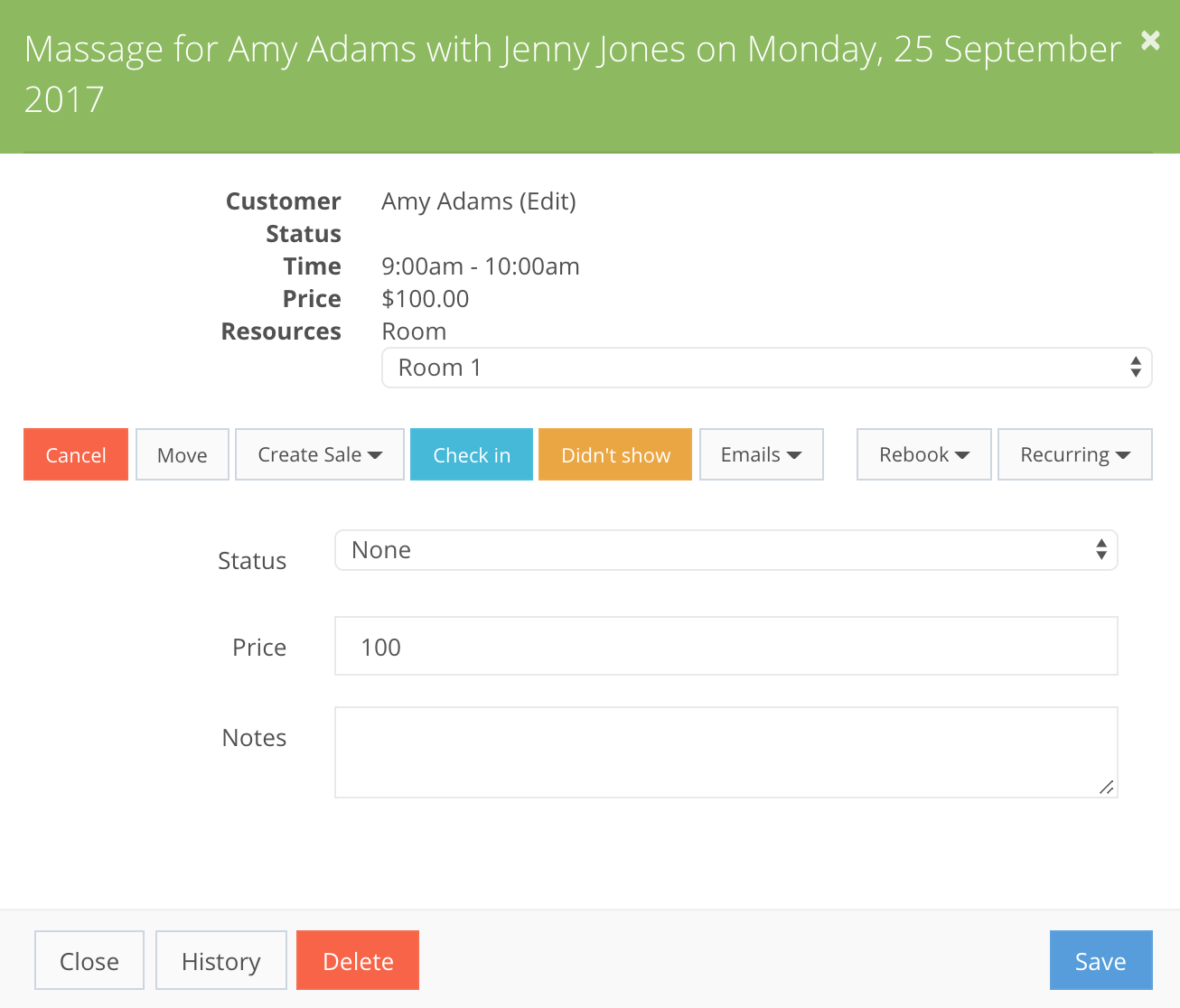This screenshot has height=1008, width=1180.
Task: Check in Amy Adams
Action: point(471,454)
